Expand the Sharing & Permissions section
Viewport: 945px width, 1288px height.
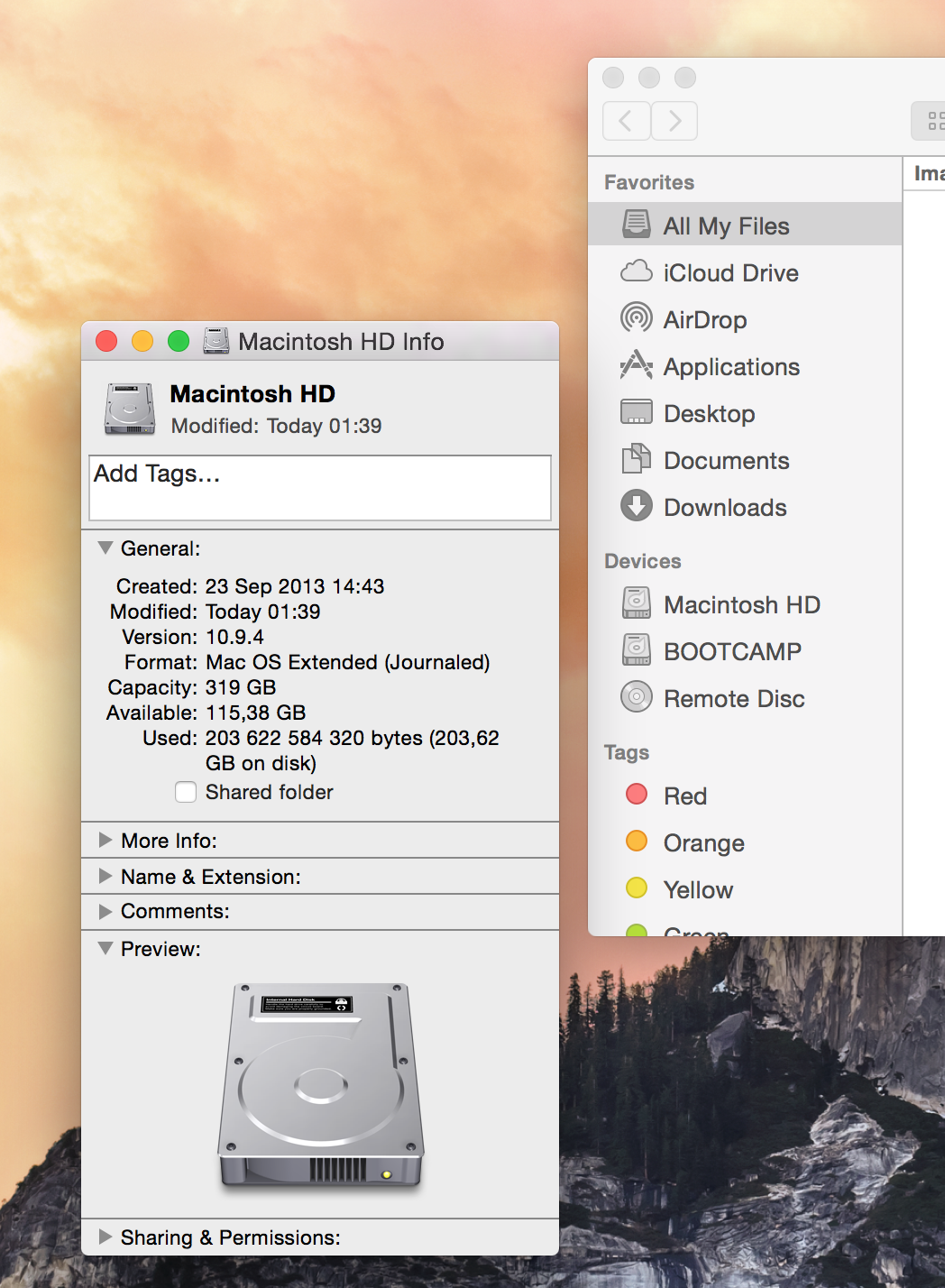pyautogui.click(x=106, y=1236)
